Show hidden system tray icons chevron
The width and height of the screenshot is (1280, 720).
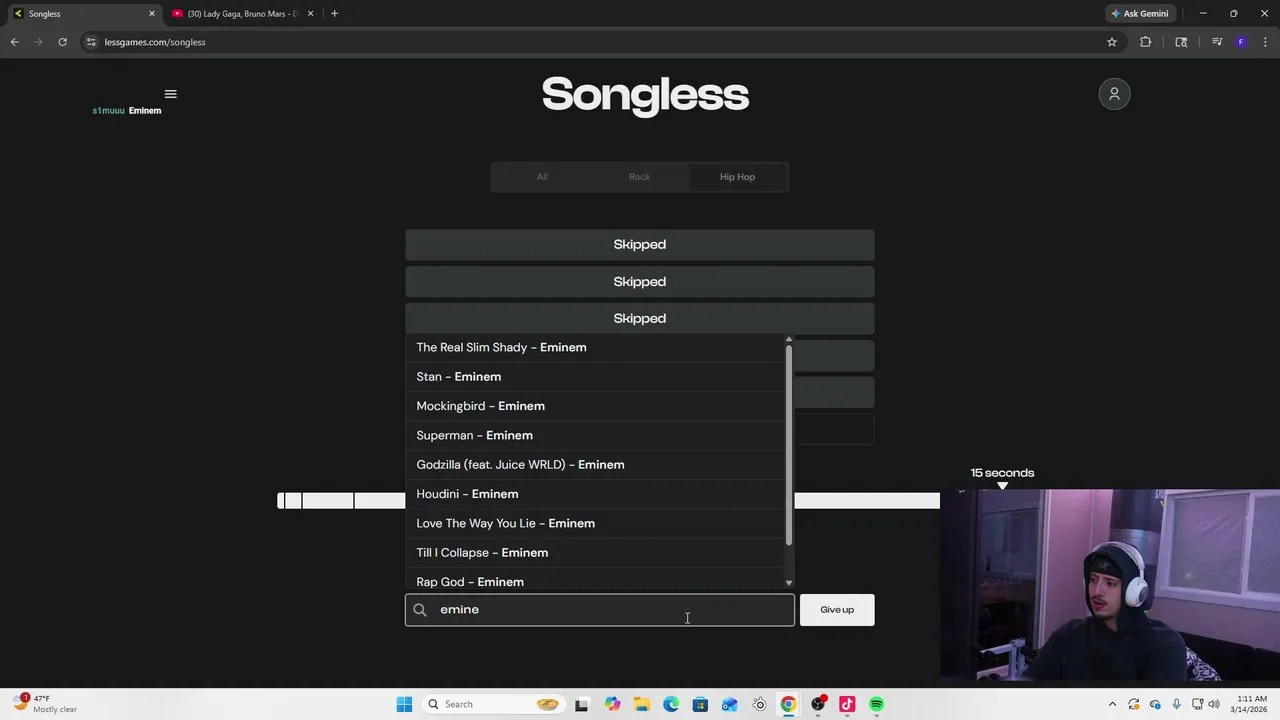pos(1112,704)
